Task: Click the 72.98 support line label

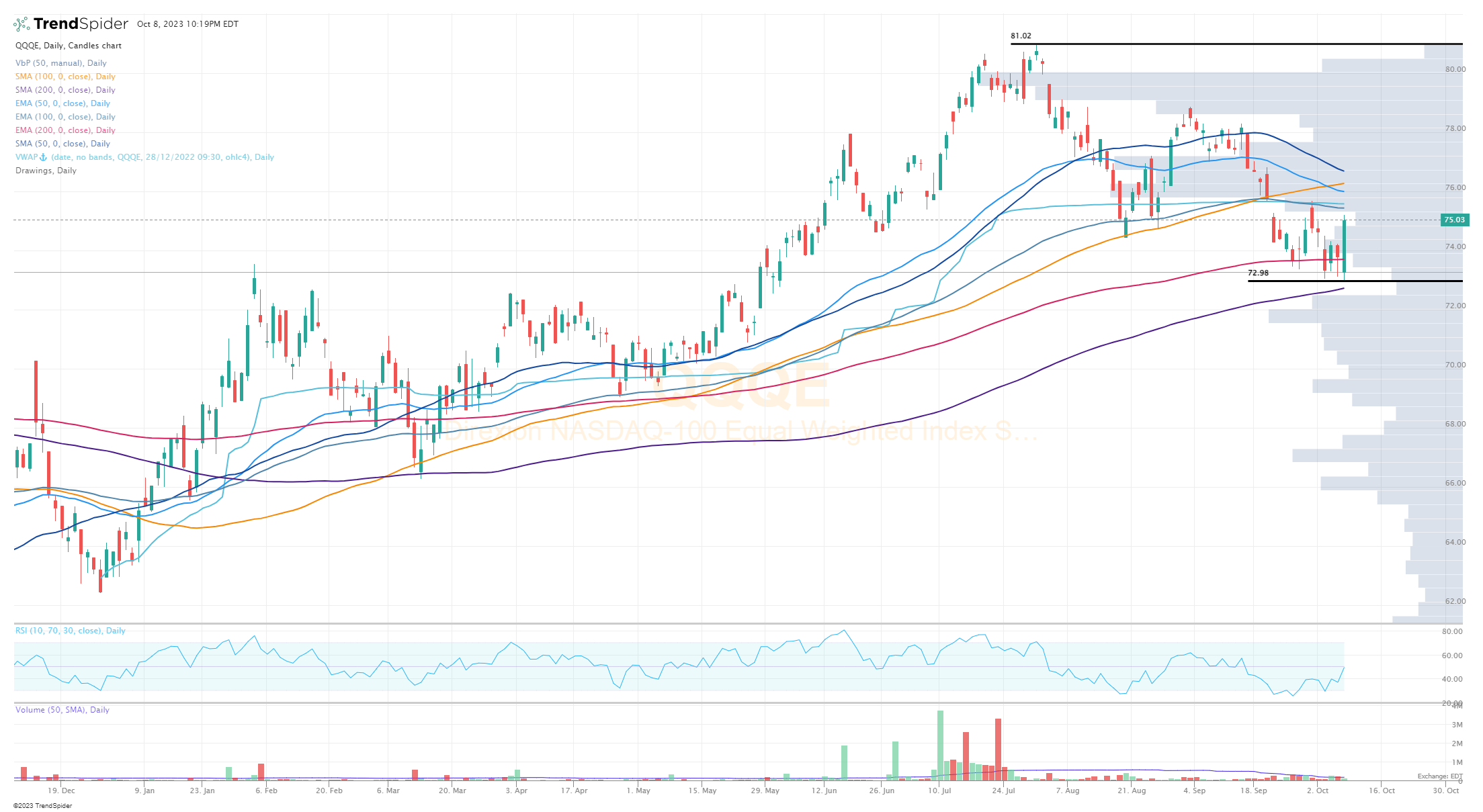Action: [x=1258, y=273]
